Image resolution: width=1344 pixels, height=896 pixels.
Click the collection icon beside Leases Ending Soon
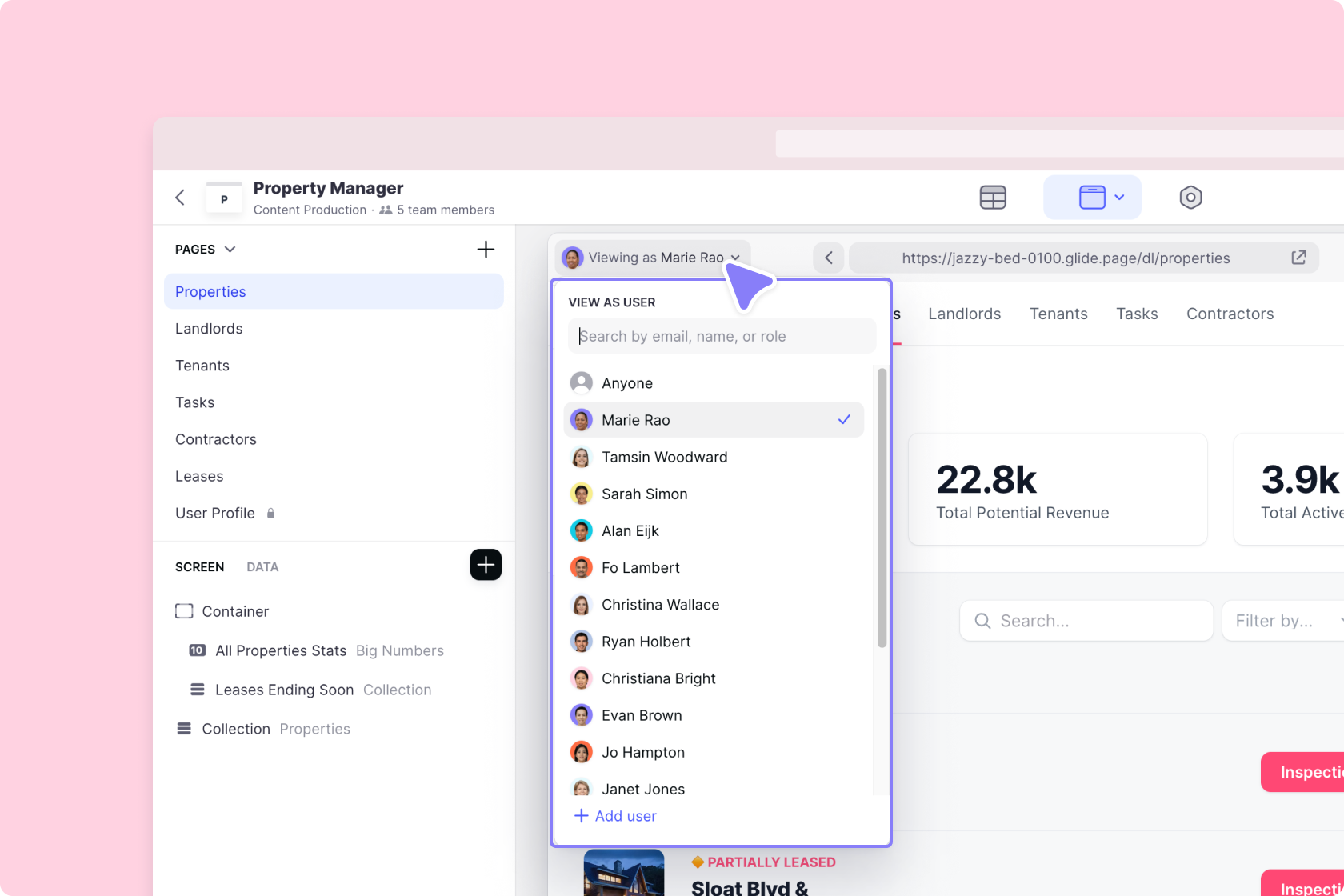click(x=197, y=689)
